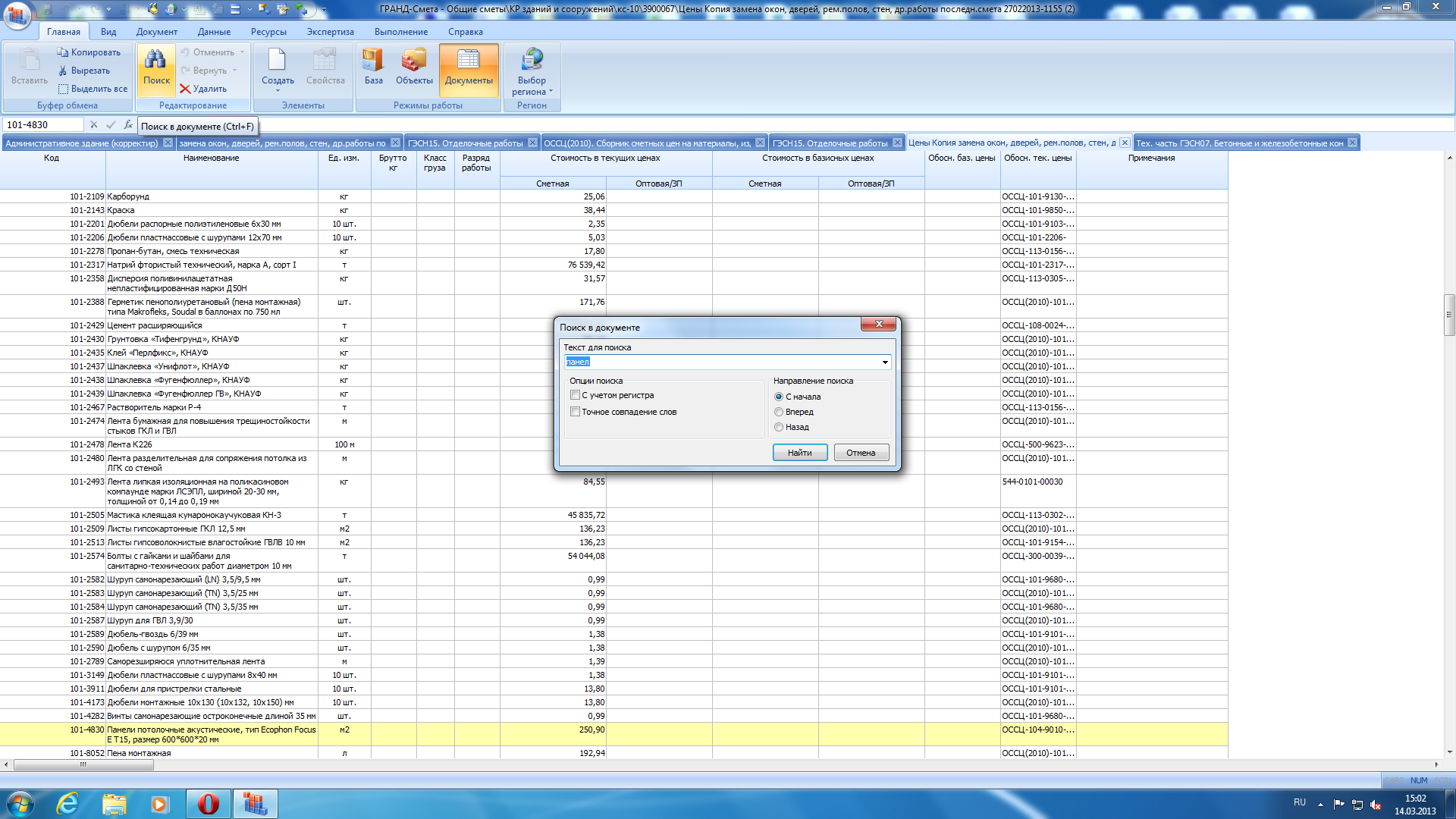This screenshot has height=819, width=1456.
Task: Check the Точное совпадение слов option
Action: coord(576,412)
